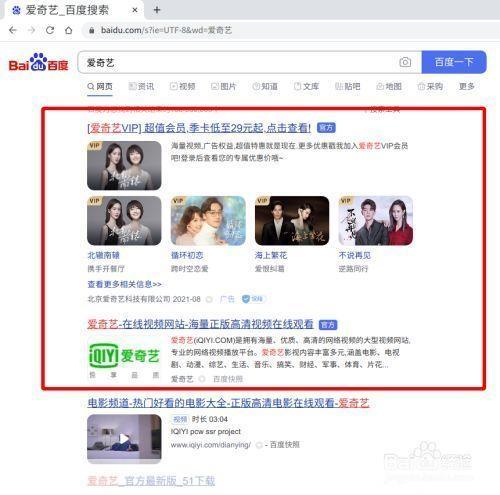500x495 pixels.
Task: Select the 网页 search tab
Action: click(x=100, y=87)
